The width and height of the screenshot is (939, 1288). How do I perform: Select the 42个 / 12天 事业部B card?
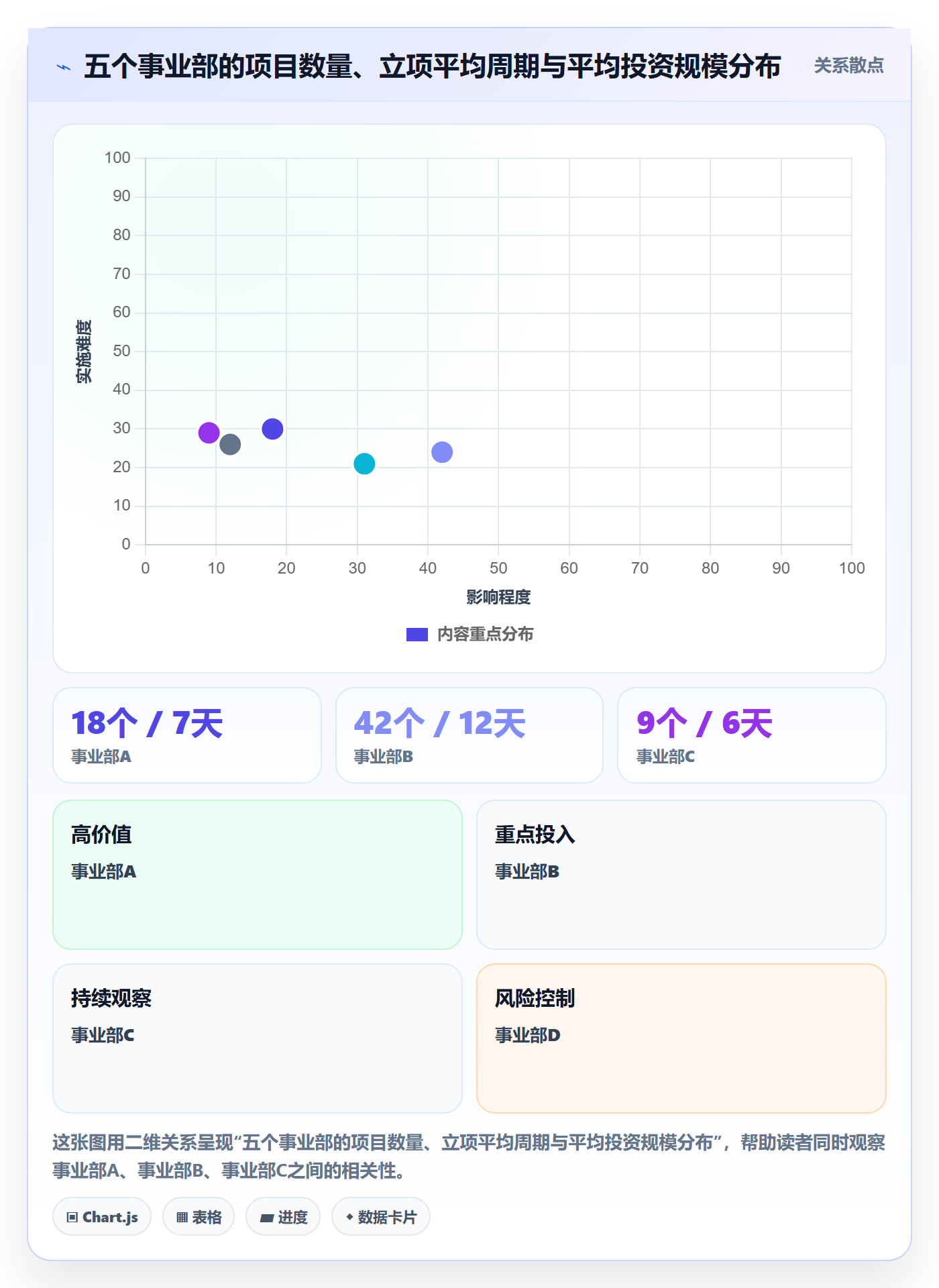coord(469,735)
